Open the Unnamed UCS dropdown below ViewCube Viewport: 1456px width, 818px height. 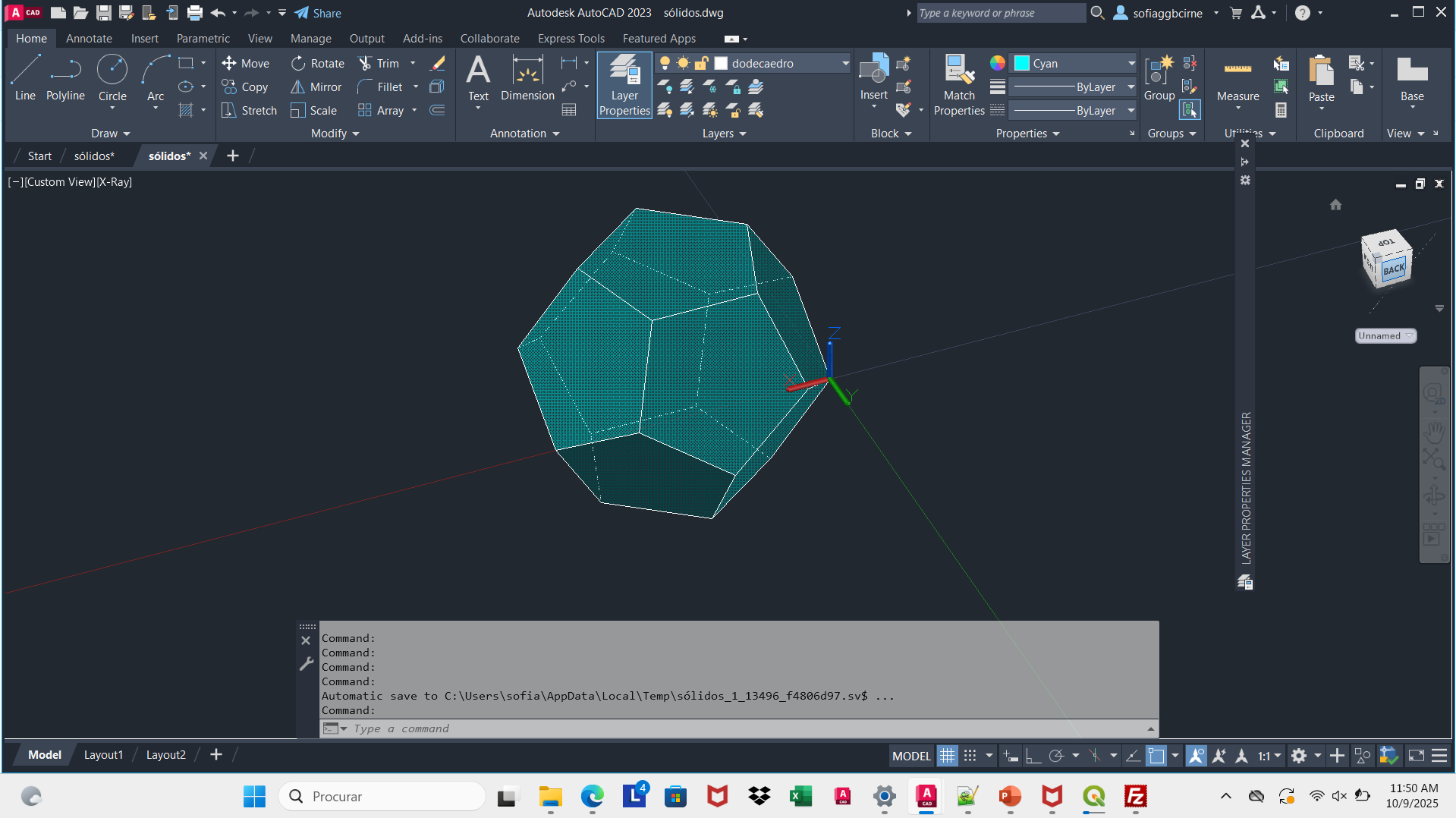coord(1385,336)
